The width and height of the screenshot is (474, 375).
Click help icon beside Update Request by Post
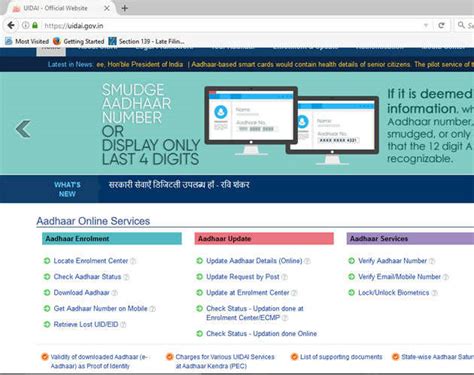pos(284,277)
